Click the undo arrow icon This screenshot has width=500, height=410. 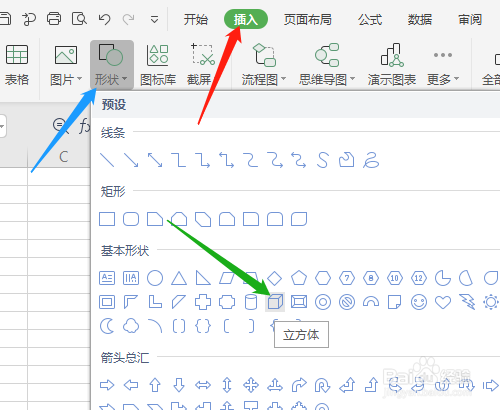click(x=105, y=19)
